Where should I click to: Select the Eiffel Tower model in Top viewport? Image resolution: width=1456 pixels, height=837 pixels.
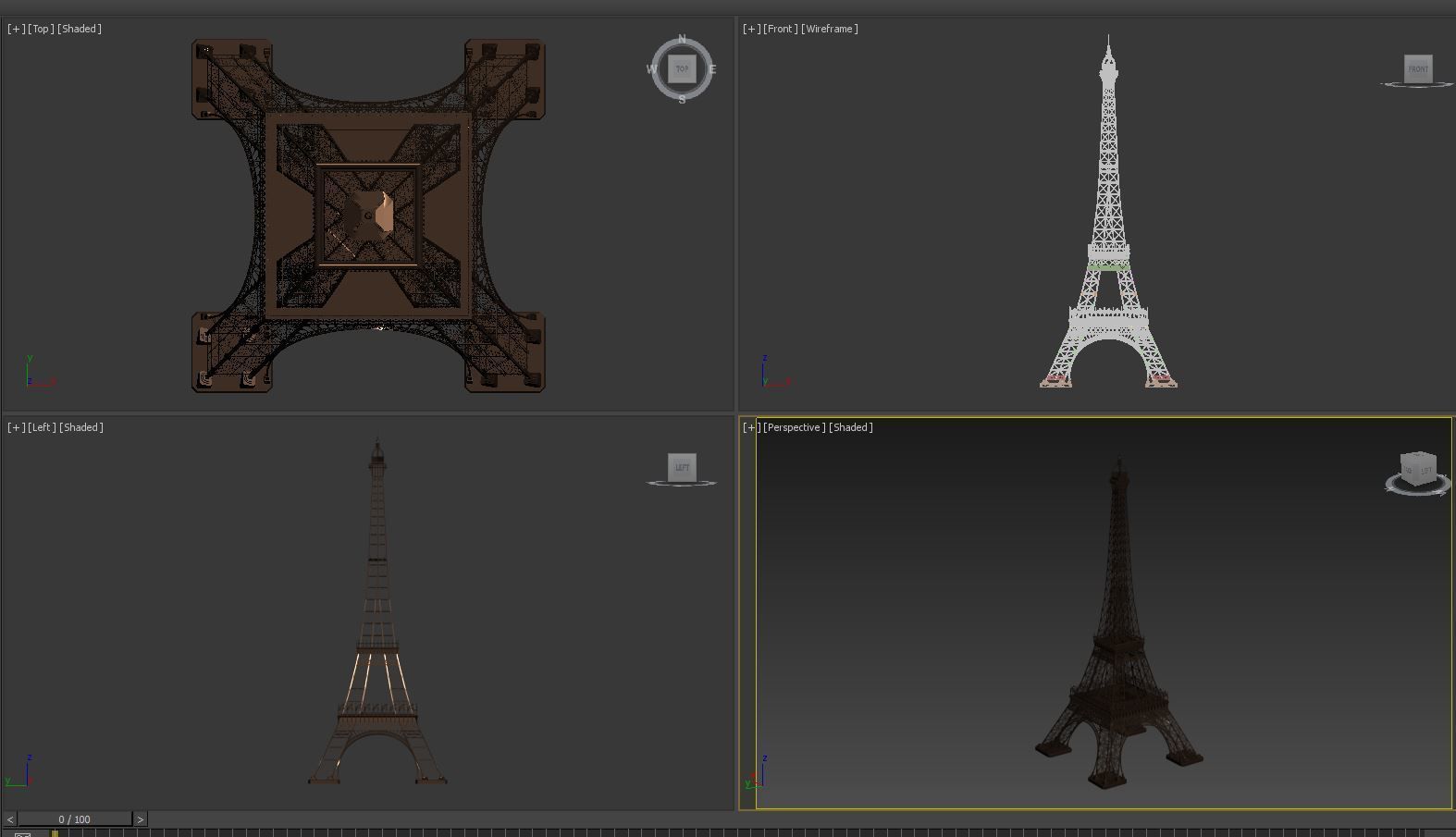tap(368, 215)
